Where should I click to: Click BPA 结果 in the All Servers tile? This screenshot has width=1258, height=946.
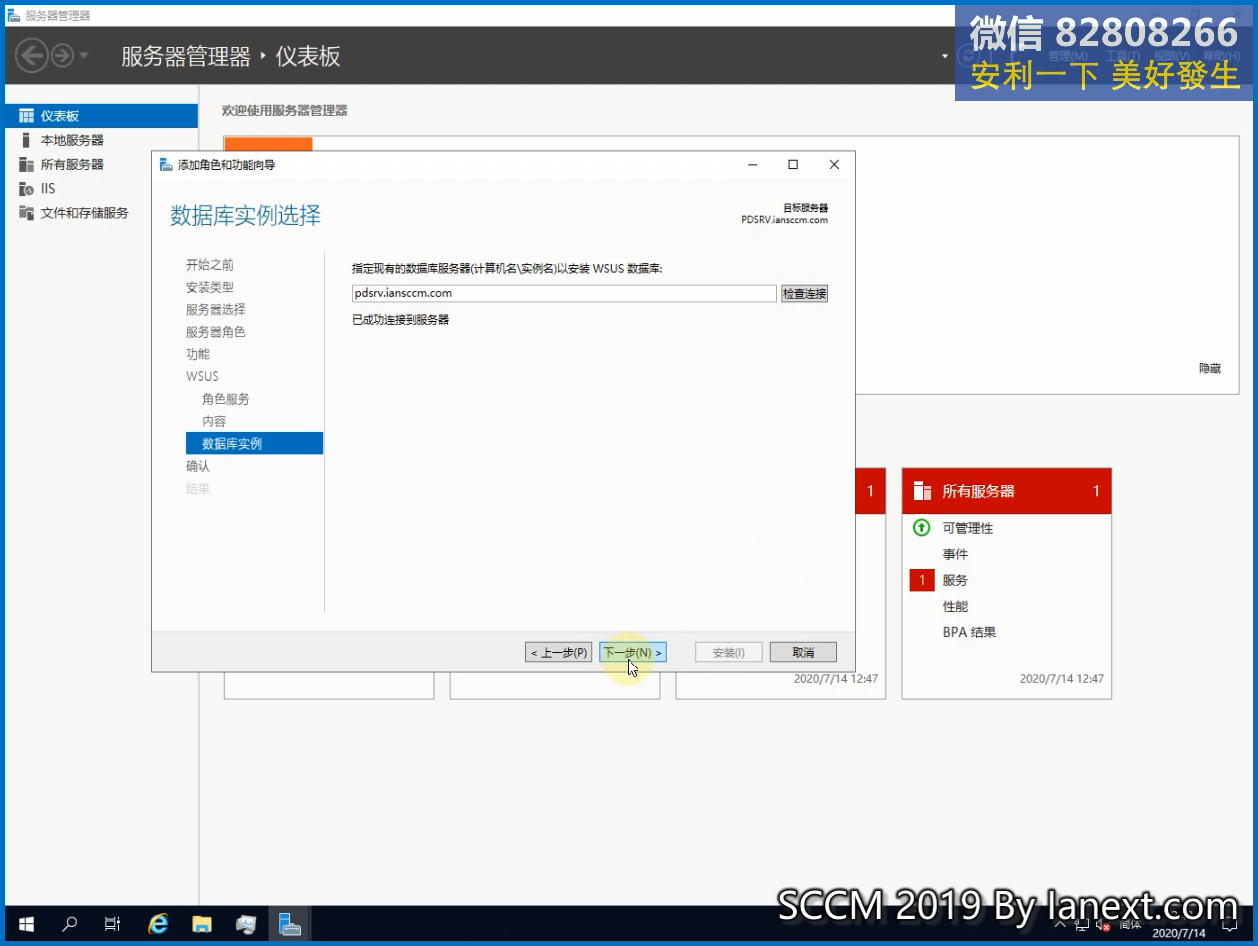pos(969,632)
